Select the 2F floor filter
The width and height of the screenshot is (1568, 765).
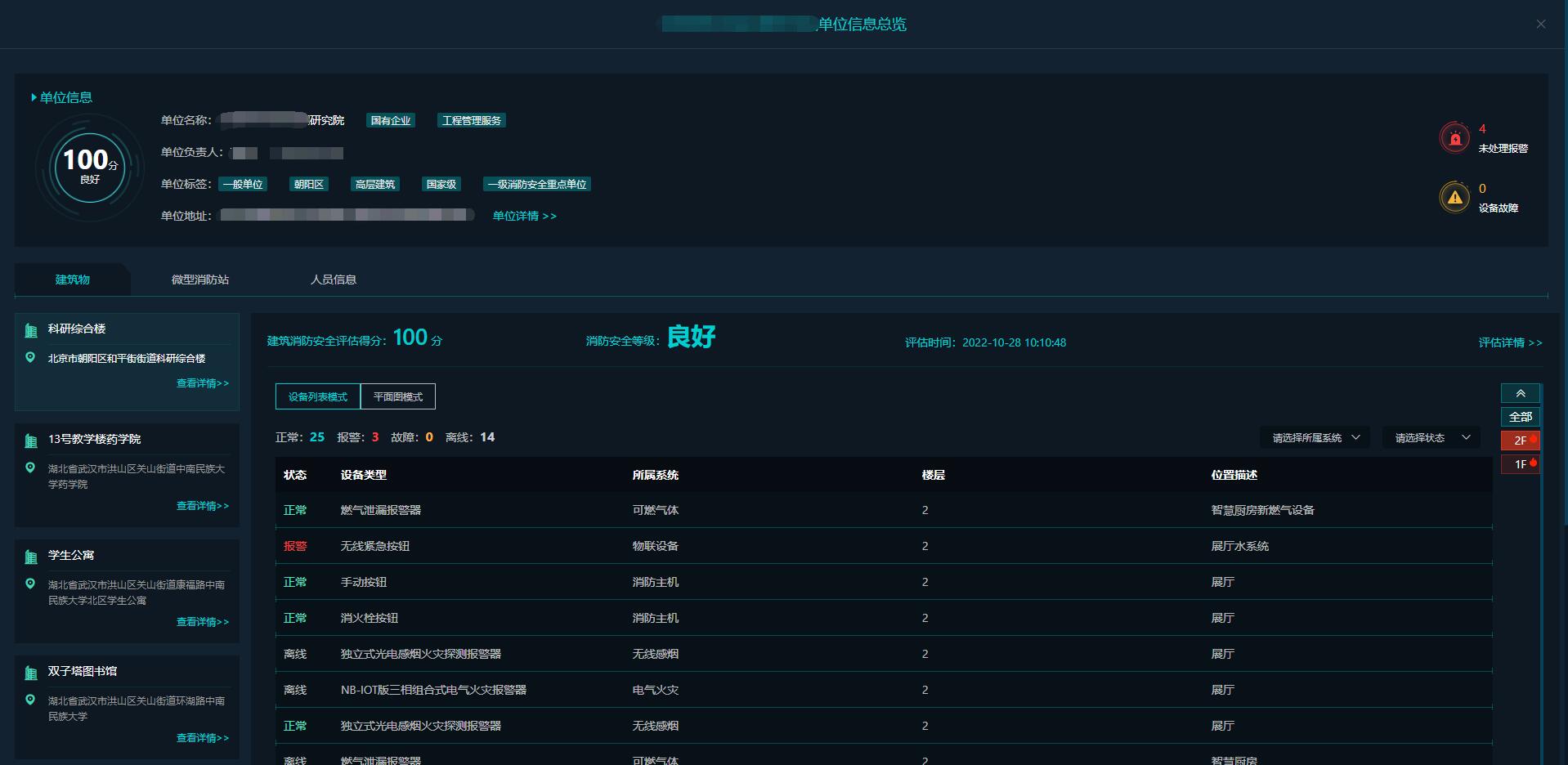pyautogui.click(x=1521, y=441)
